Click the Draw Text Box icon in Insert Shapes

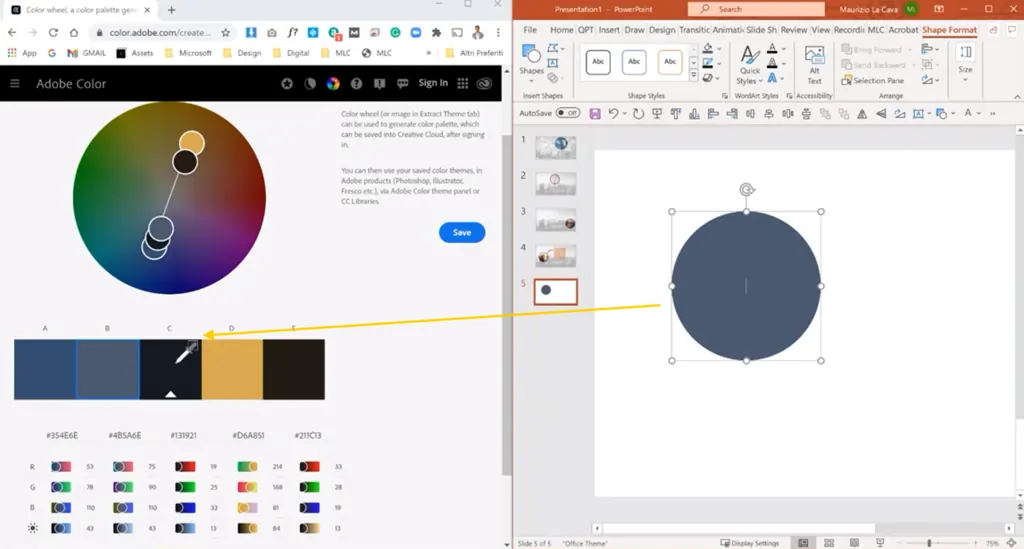[x=553, y=63]
